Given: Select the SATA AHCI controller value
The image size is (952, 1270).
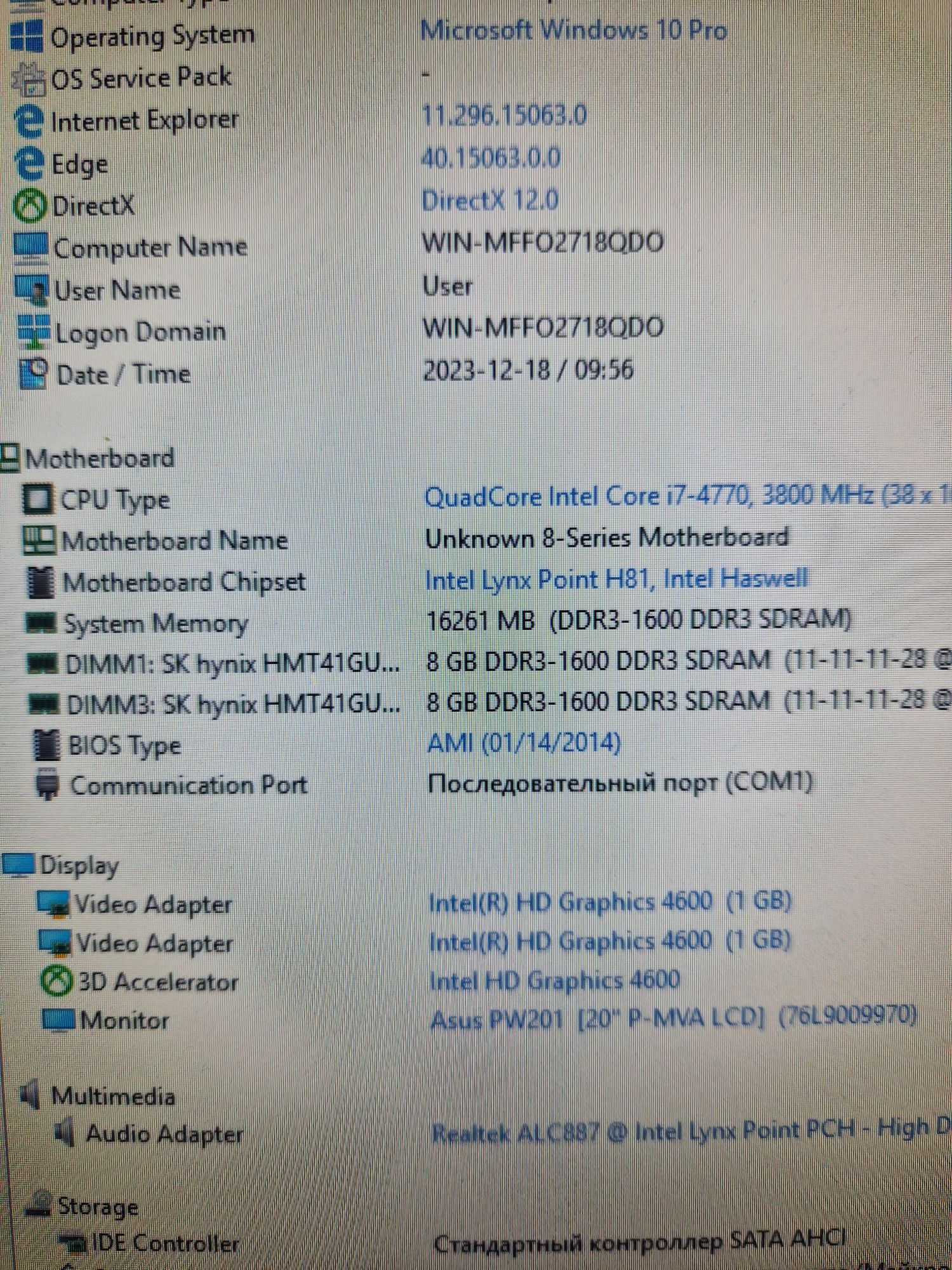Looking at the screenshot, I should coord(640,1240).
